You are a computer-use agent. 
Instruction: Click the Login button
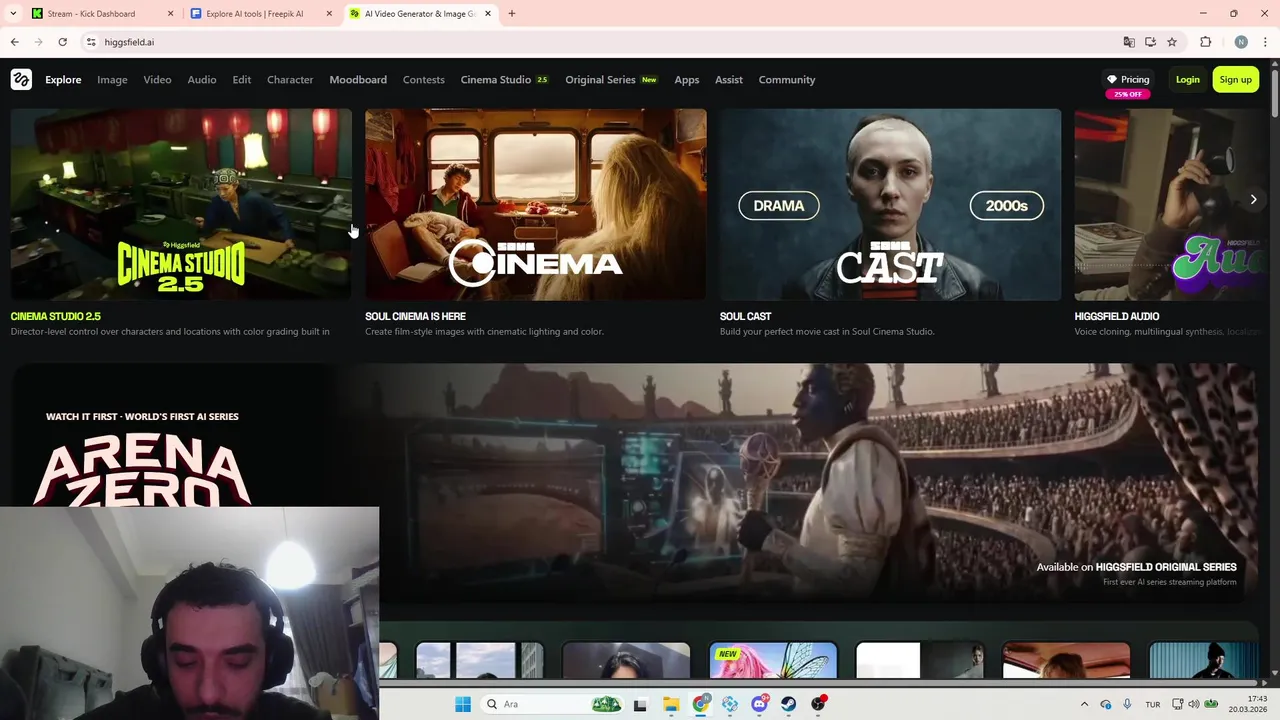(x=1188, y=80)
